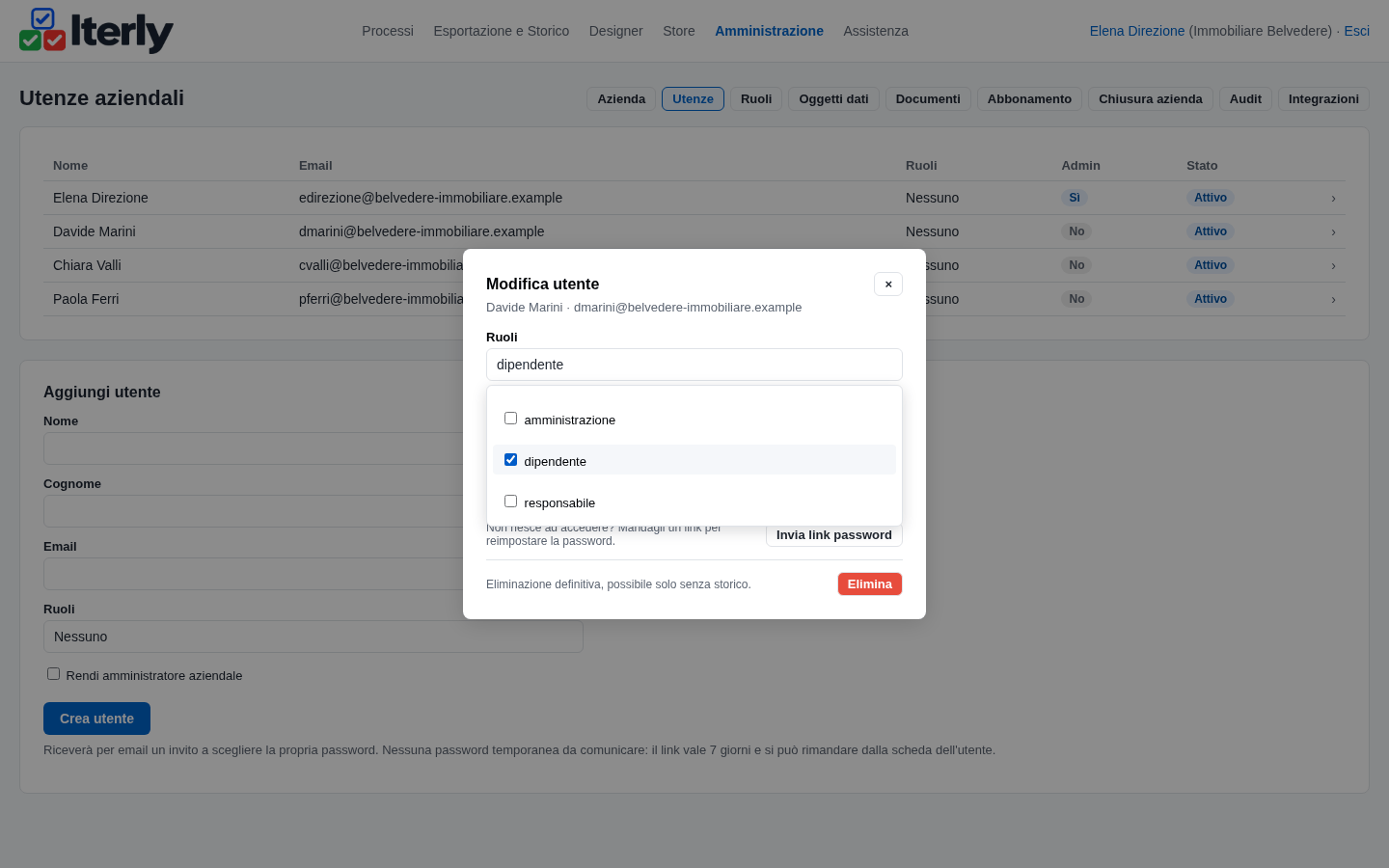Switch to the Ruoli tab
The image size is (1389, 868).
click(756, 99)
